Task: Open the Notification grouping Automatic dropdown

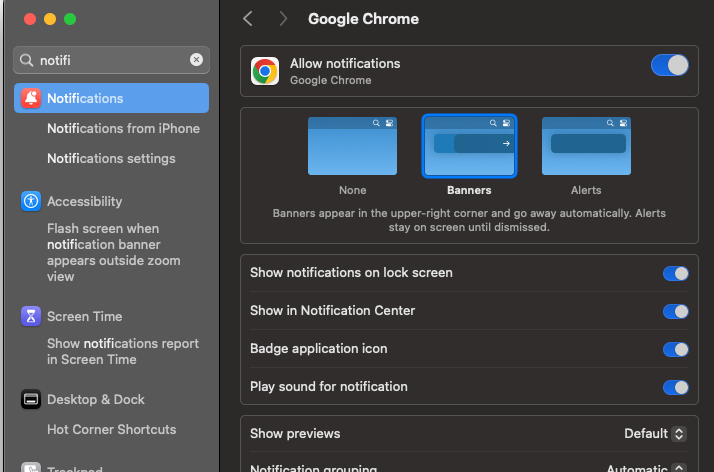Action: point(647,468)
